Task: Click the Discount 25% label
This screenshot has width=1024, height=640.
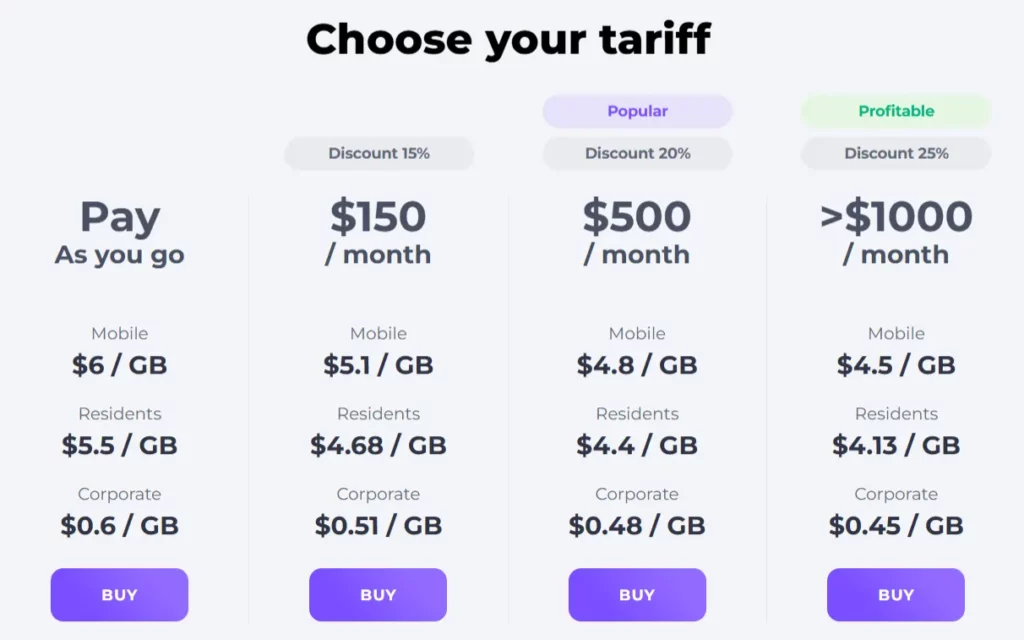Action: 896,153
